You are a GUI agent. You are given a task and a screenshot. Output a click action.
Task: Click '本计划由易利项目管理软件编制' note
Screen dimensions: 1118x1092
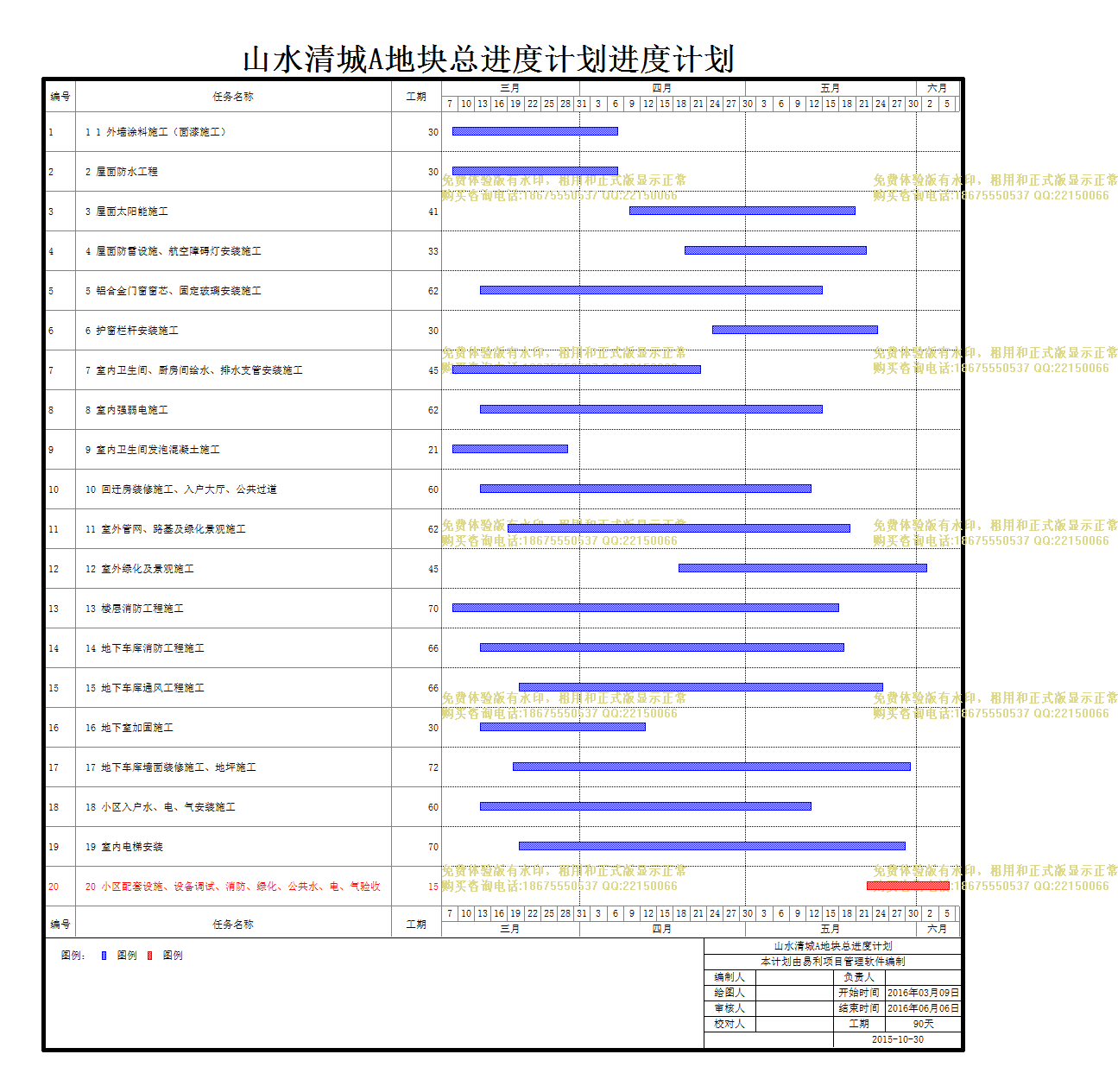(832, 962)
